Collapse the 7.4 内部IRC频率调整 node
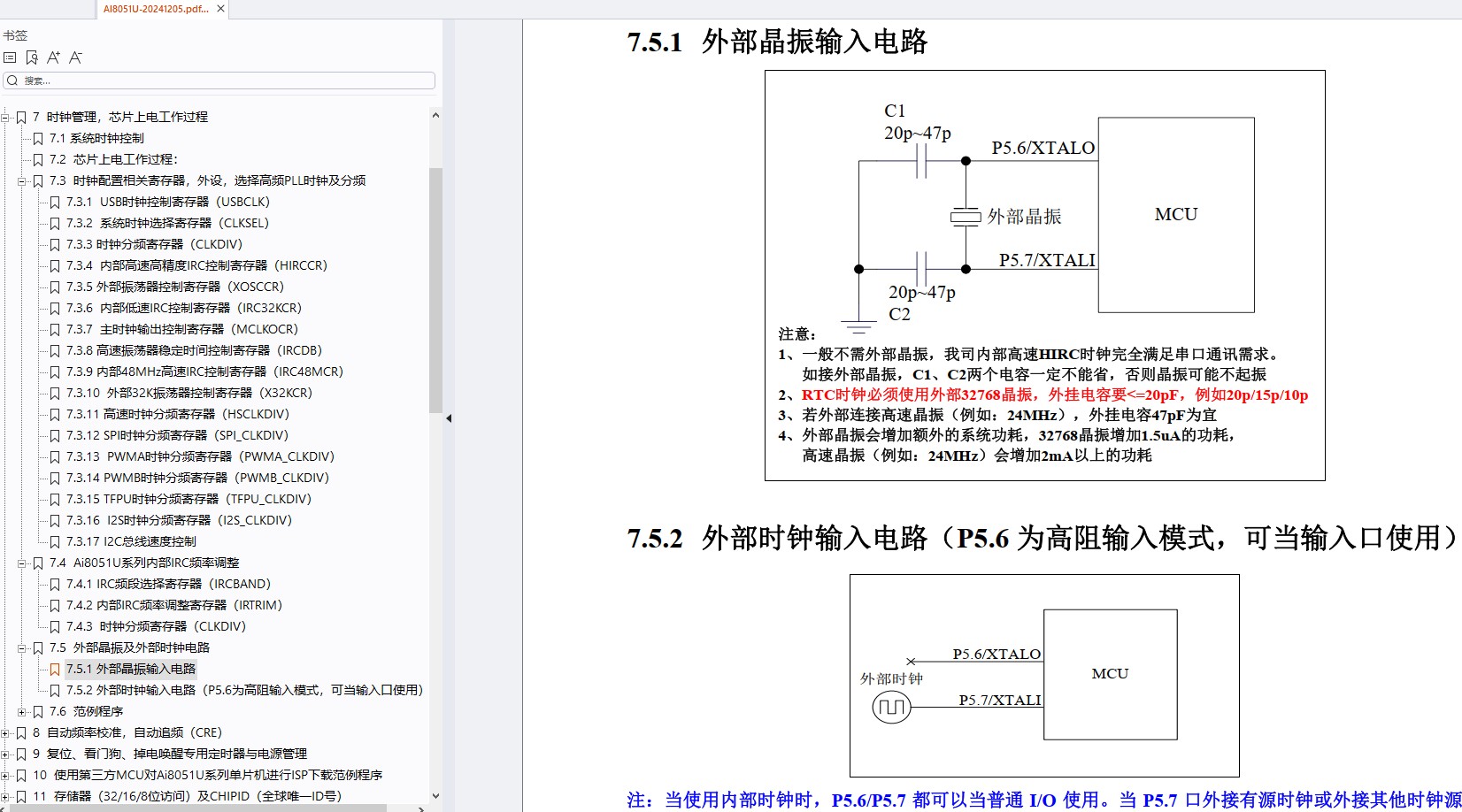 click(x=22, y=563)
